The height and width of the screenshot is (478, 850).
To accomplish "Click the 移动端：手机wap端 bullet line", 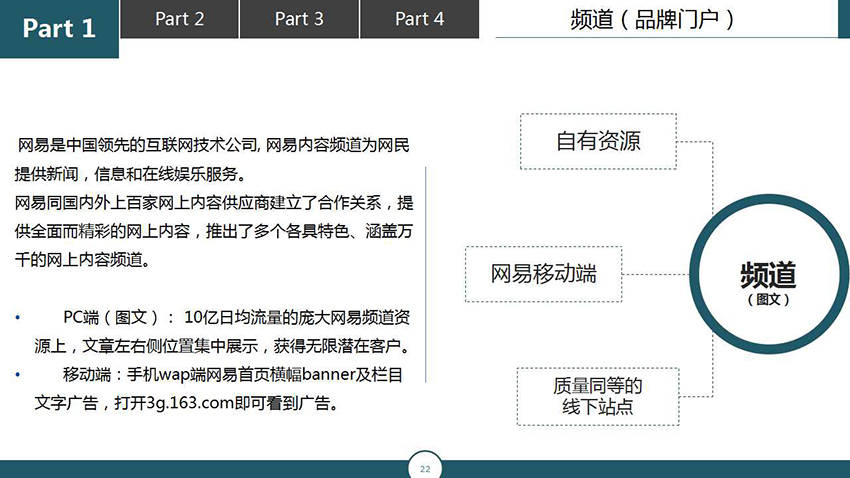I will point(233,374).
